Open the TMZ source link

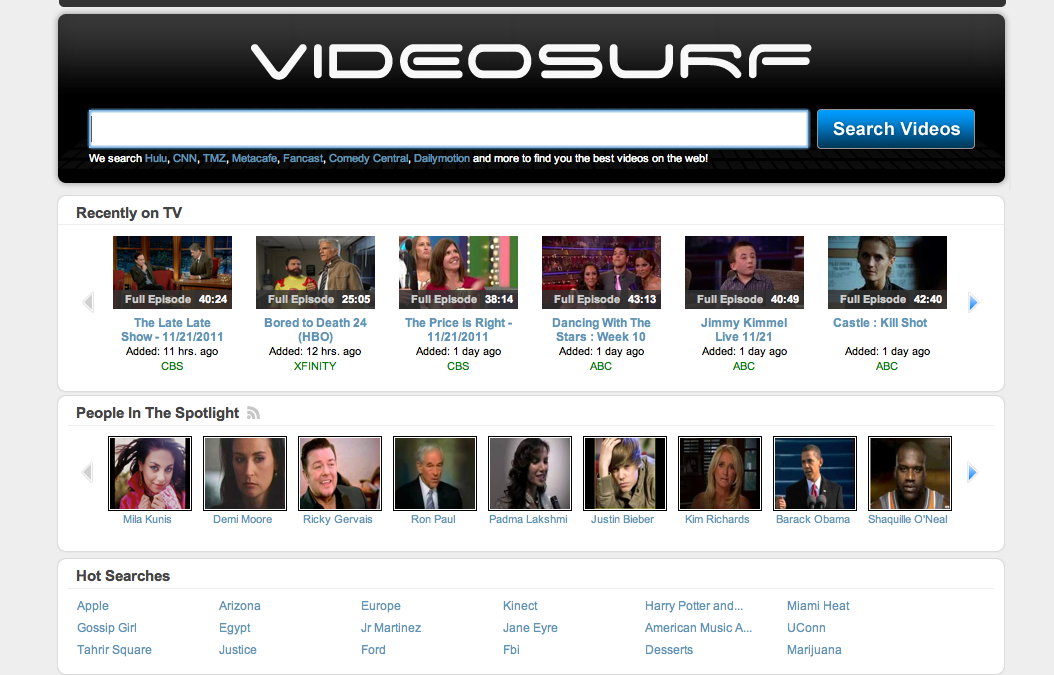click(214, 159)
